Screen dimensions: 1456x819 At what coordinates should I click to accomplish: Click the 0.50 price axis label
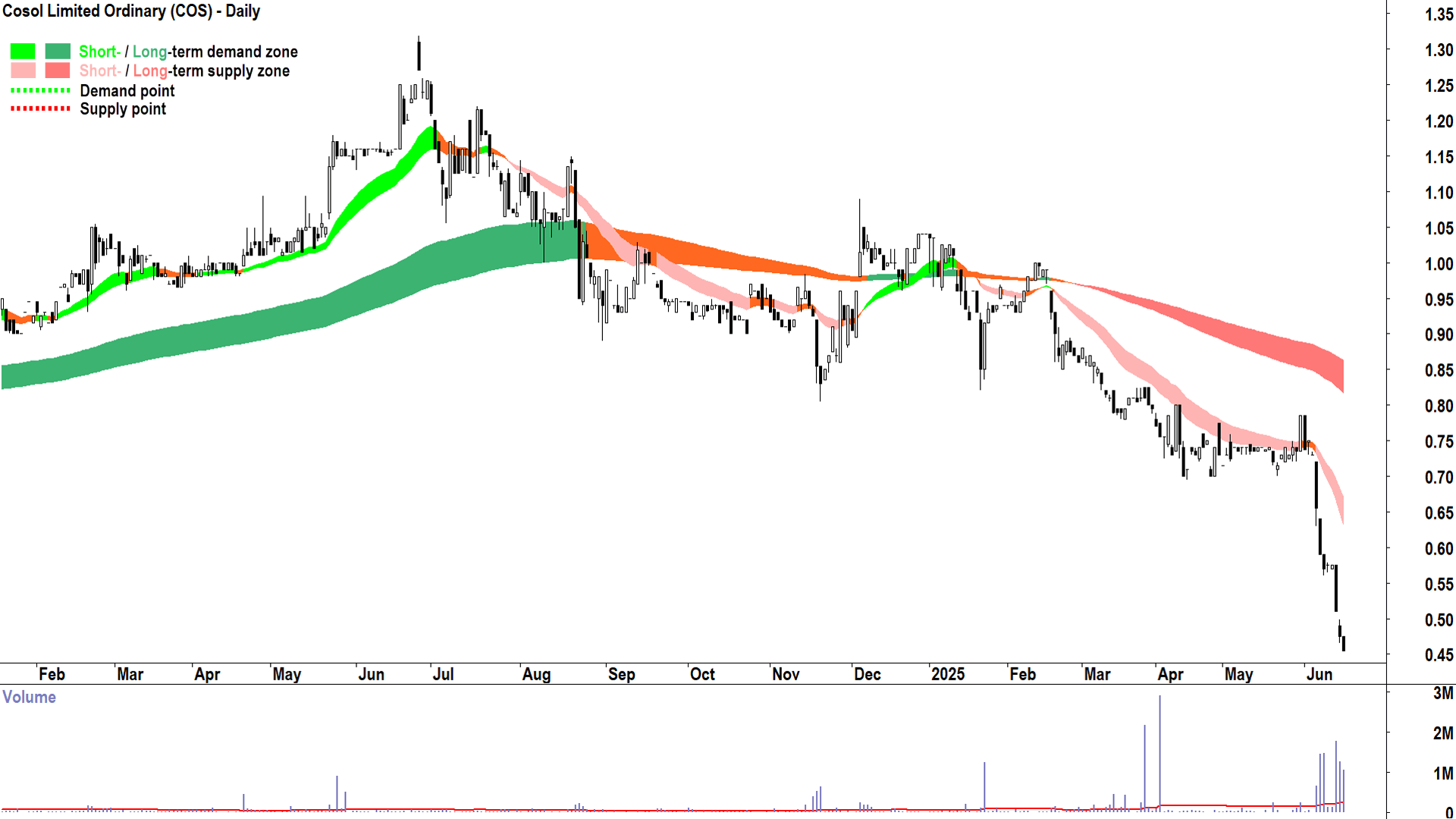pyautogui.click(x=1439, y=620)
